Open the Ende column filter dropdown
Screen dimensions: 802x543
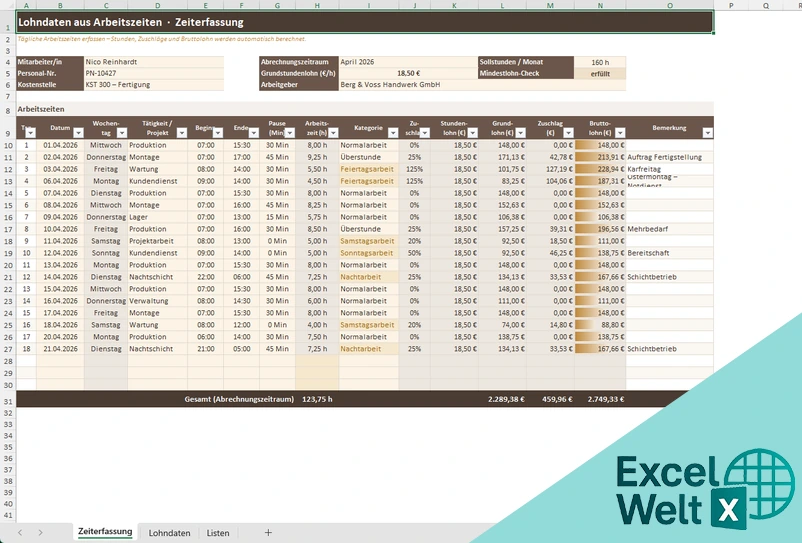(254, 133)
